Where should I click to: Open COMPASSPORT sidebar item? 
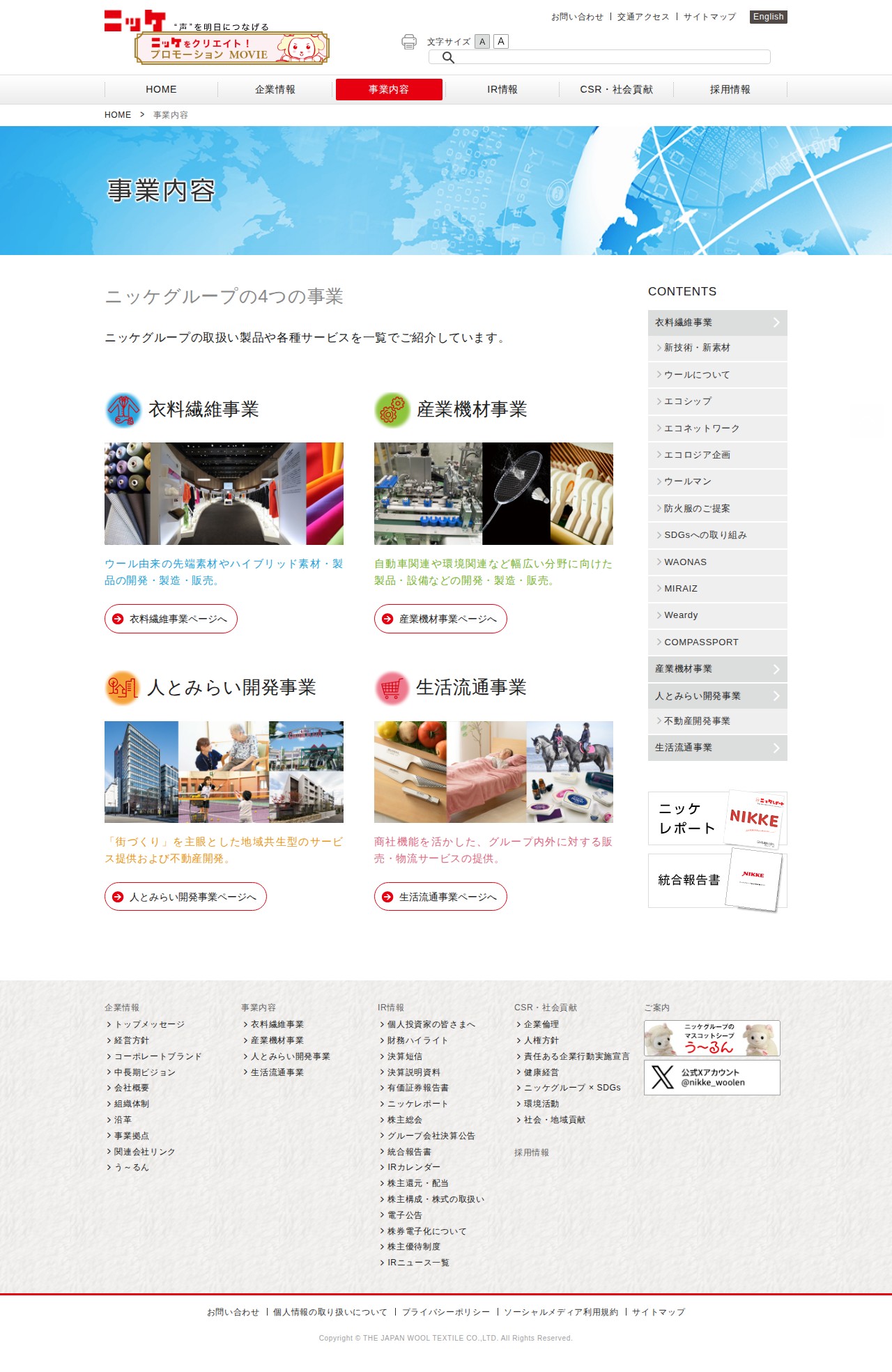tap(718, 642)
